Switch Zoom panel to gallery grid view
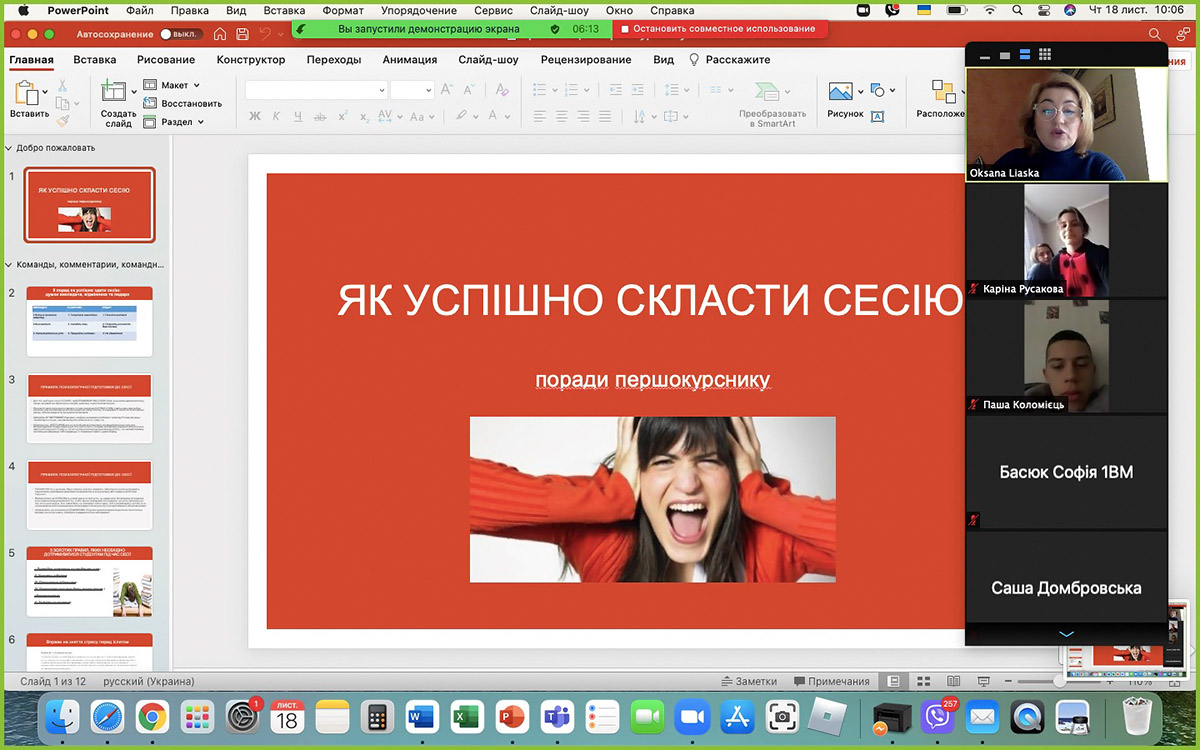 click(1045, 54)
